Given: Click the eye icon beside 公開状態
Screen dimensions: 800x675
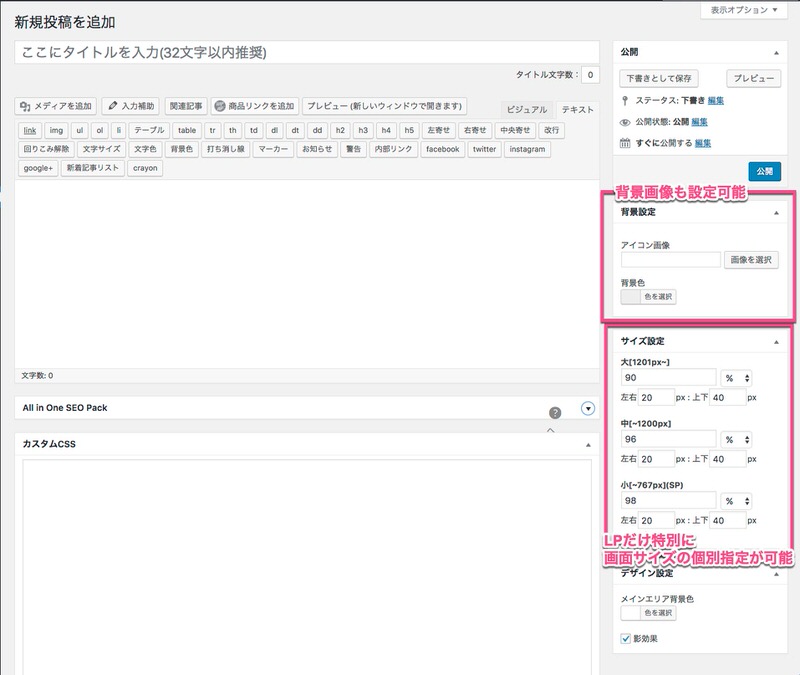Looking at the screenshot, I should (625, 122).
